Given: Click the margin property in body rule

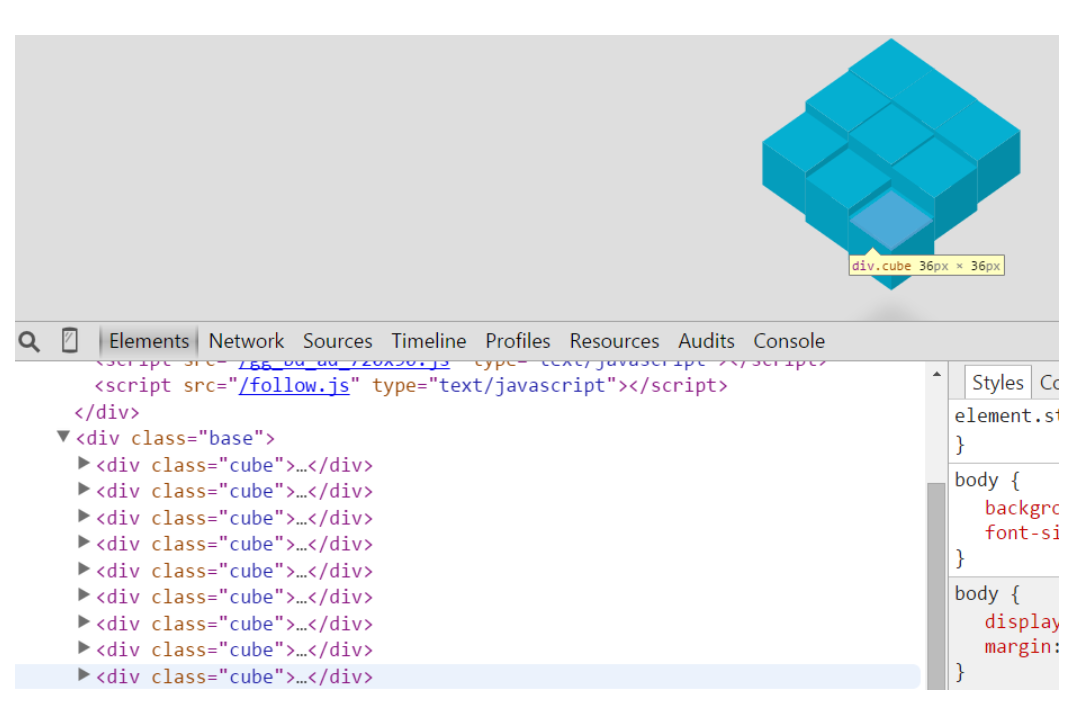Looking at the screenshot, I should pyautogui.click(x=1021, y=647).
